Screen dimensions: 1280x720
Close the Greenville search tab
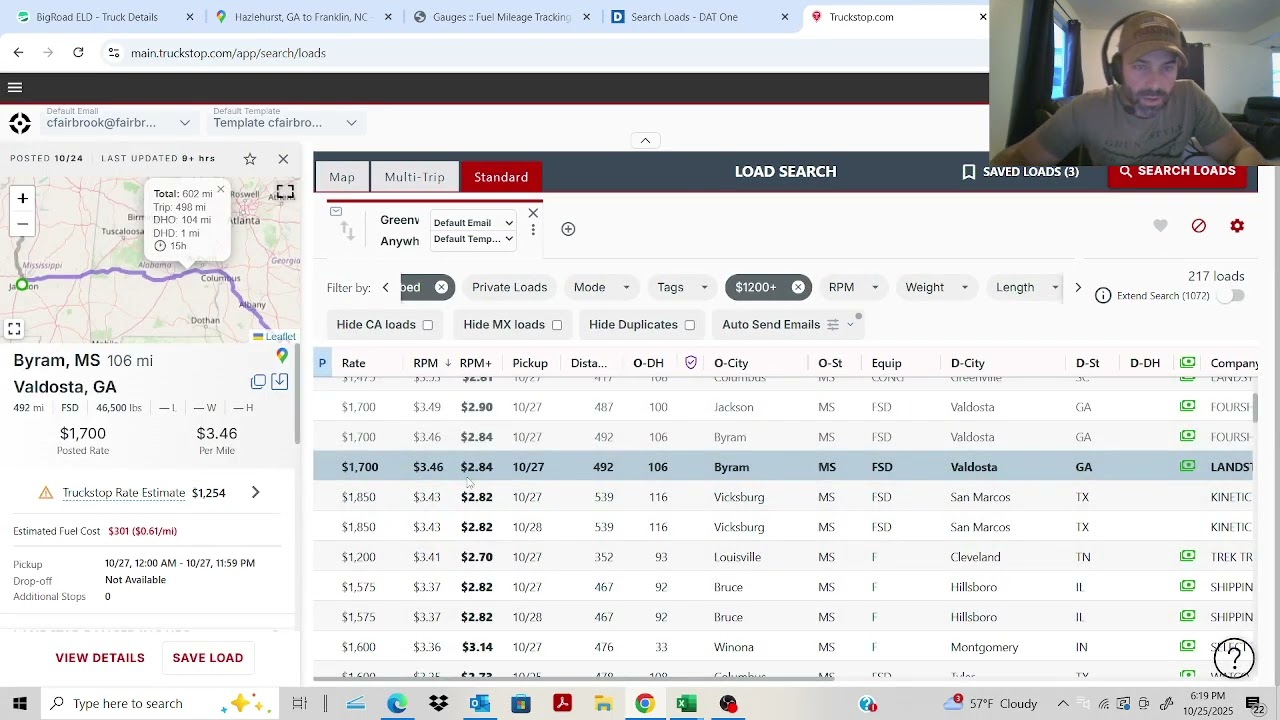pos(533,213)
